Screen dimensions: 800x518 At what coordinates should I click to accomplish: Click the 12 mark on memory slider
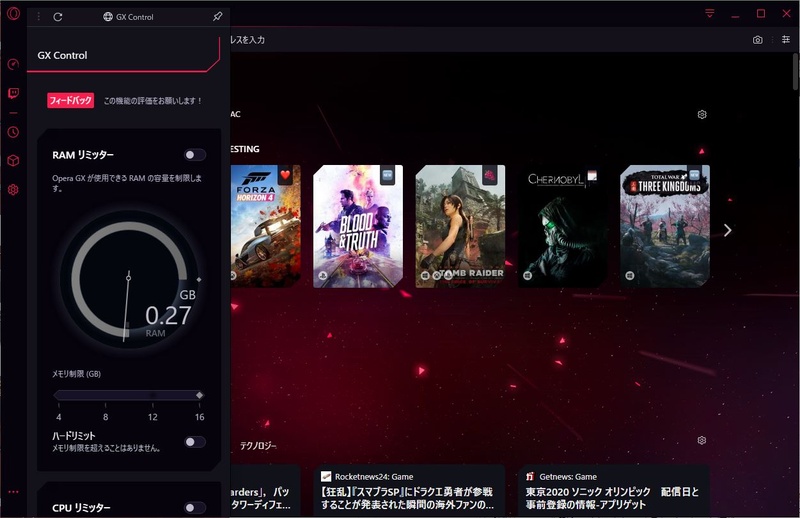click(x=153, y=417)
